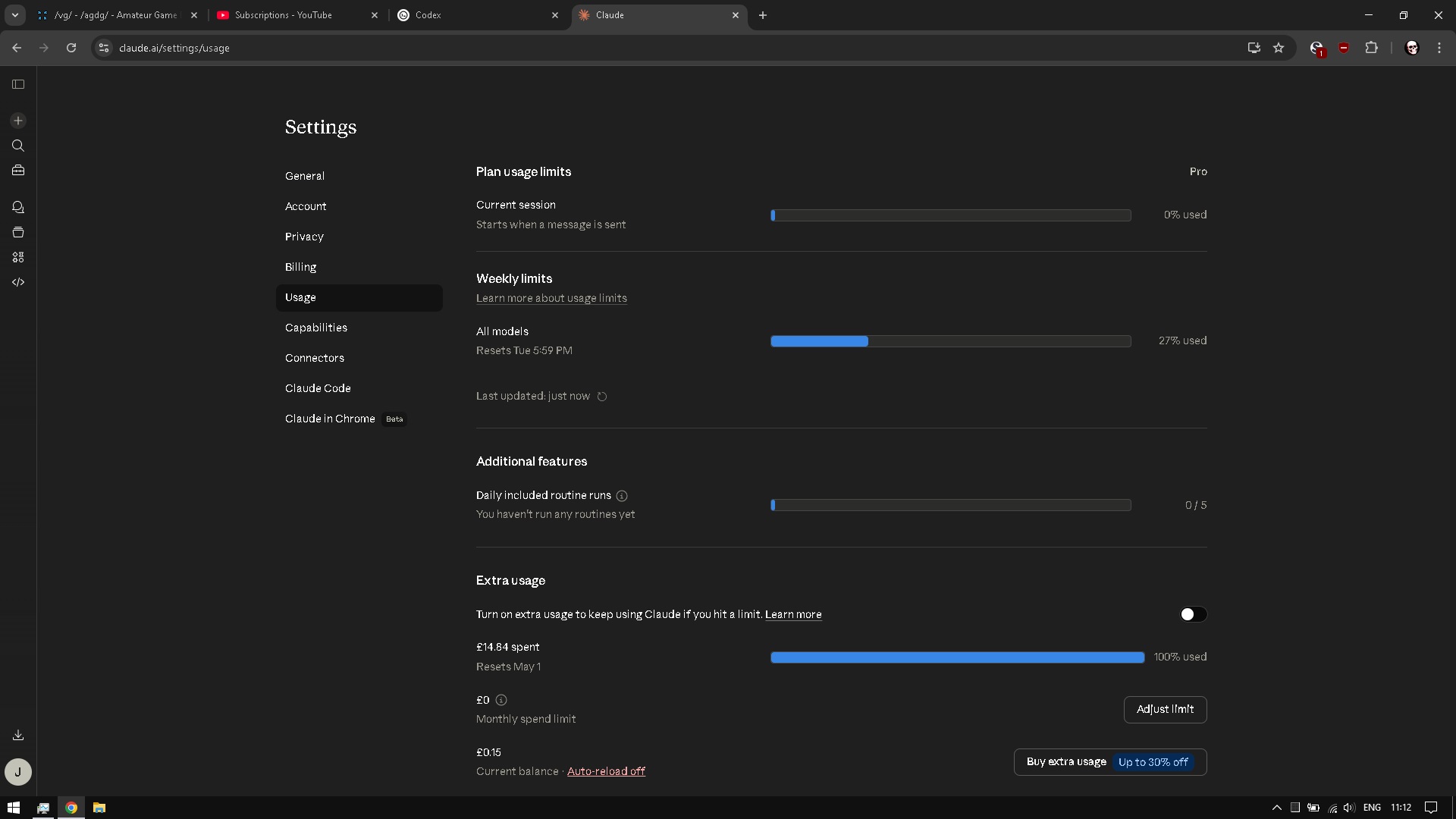This screenshot has width=1456, height=819.
Task: Open the sidebar toggle panel icon
Action: [x=18, y=84]
